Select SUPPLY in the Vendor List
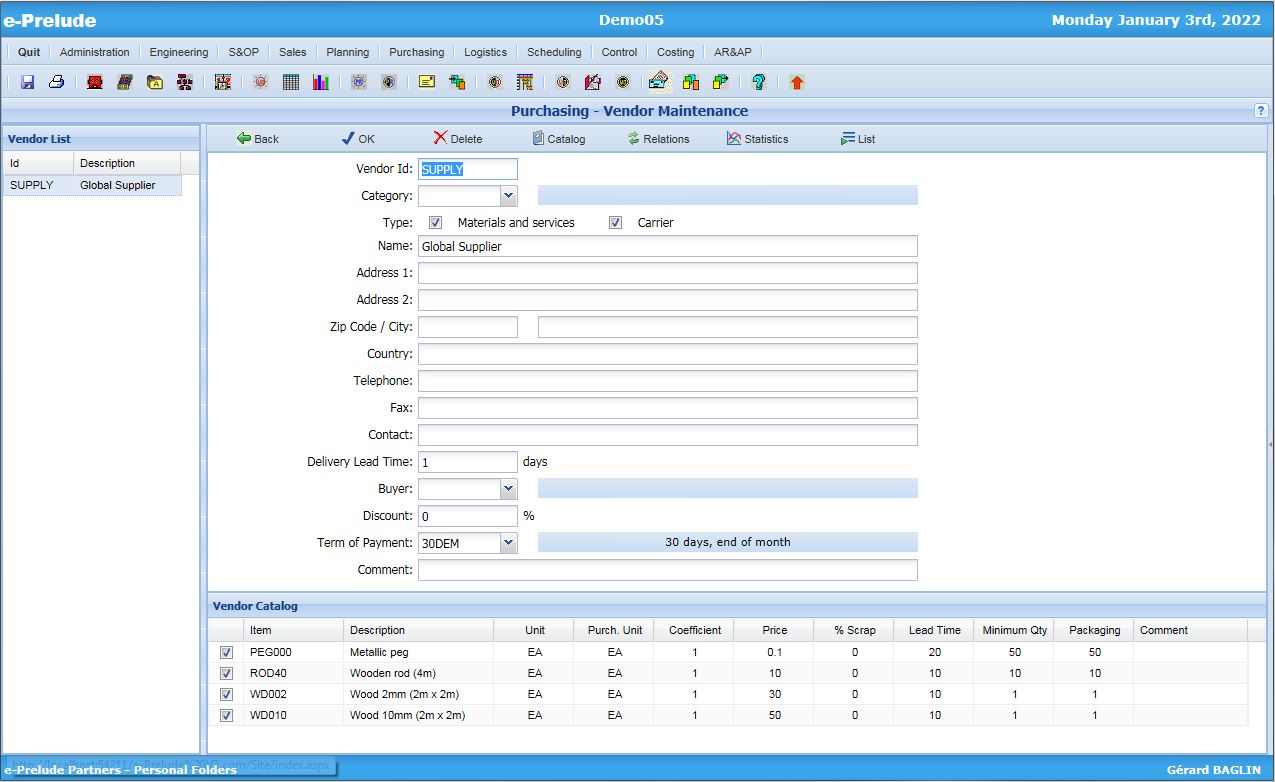The width and height of the screenshot is (1275, 782). [x=31, y=185]
